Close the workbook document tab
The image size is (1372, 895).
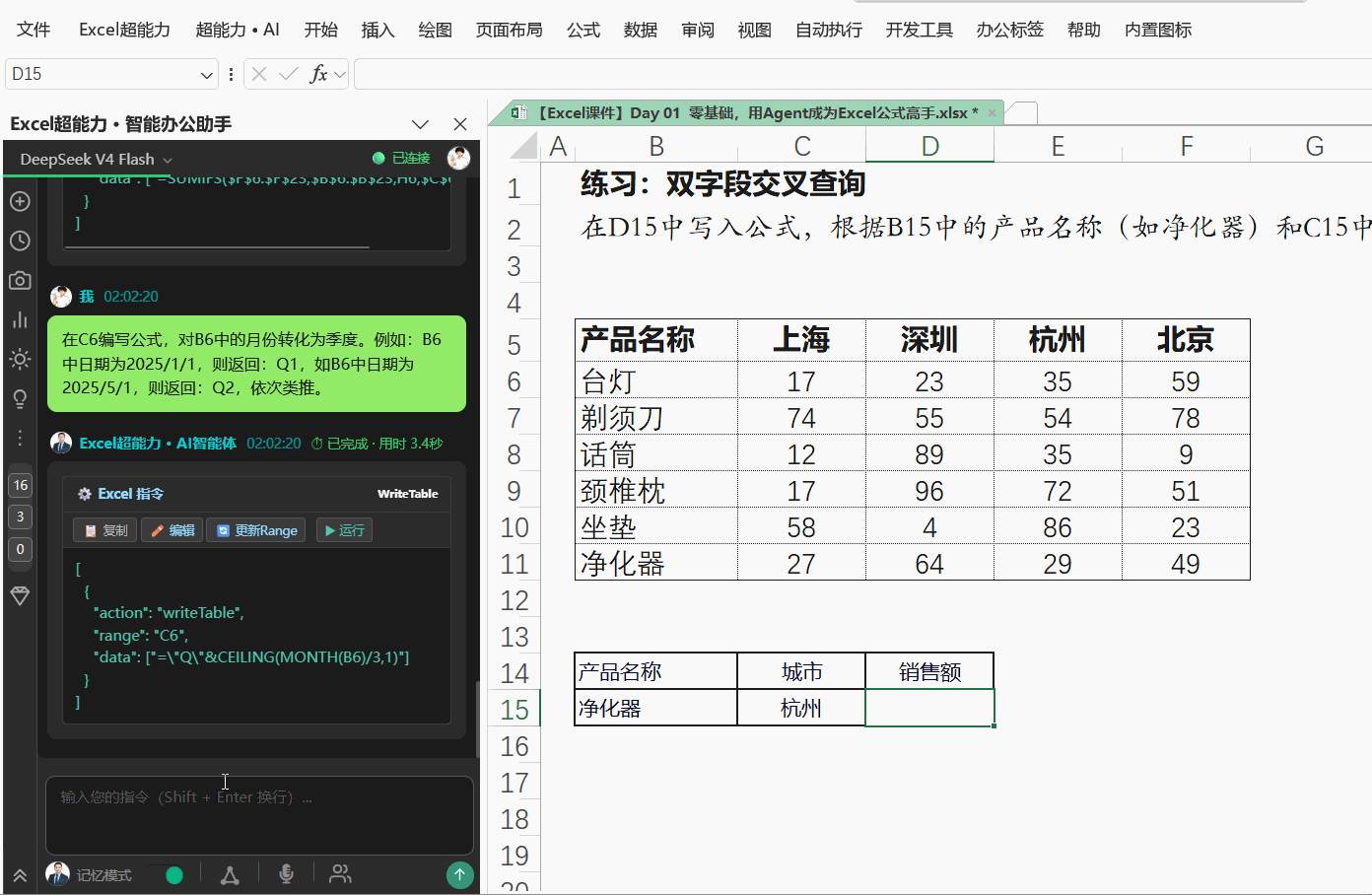coord(992,113)
